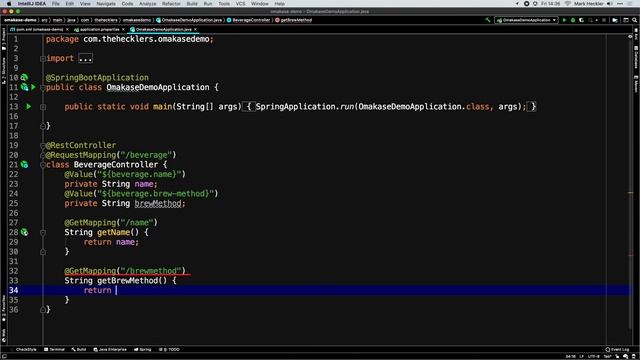Click the brewMethod field name on line 25
Screen dimensions: 640x360
pyautogui.click(x=158, y=203)
